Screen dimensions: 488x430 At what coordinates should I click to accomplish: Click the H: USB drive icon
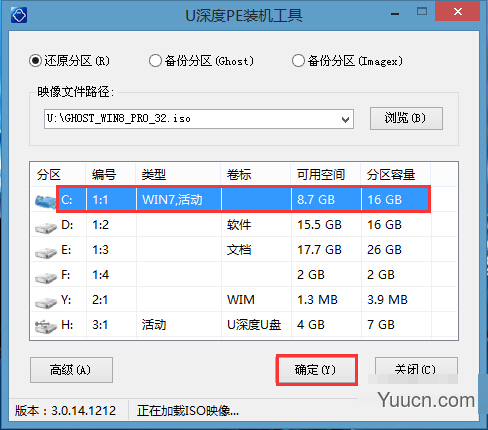(x=46, y=327)
